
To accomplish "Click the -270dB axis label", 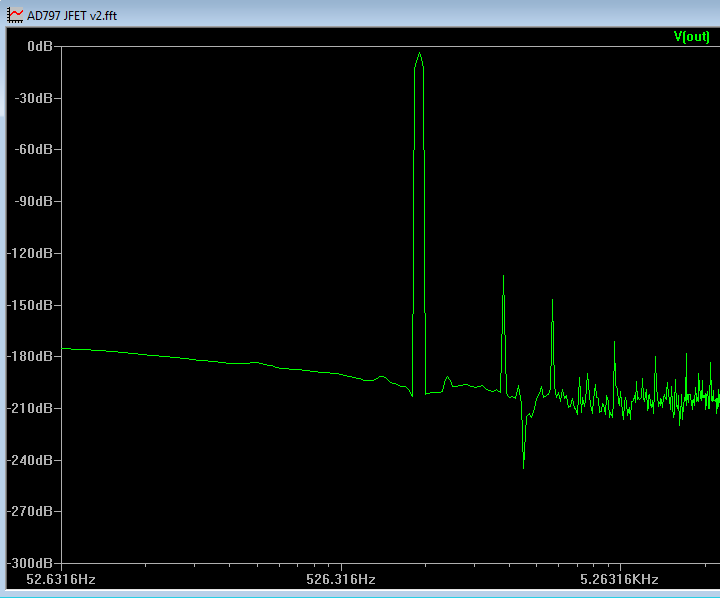I will [30, 511].
